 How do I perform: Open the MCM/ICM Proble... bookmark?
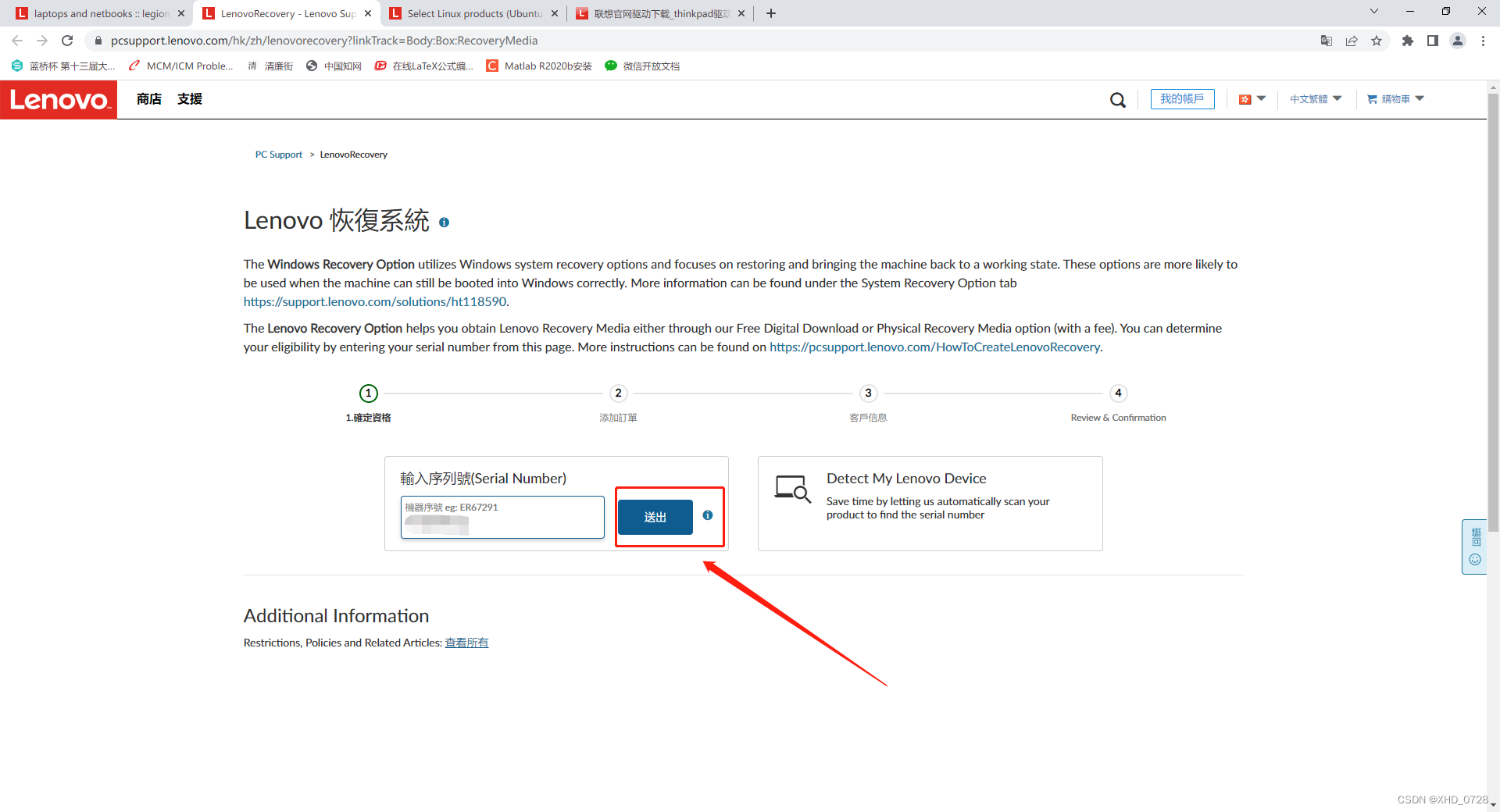pyautogui.click(x=181, y=66)
